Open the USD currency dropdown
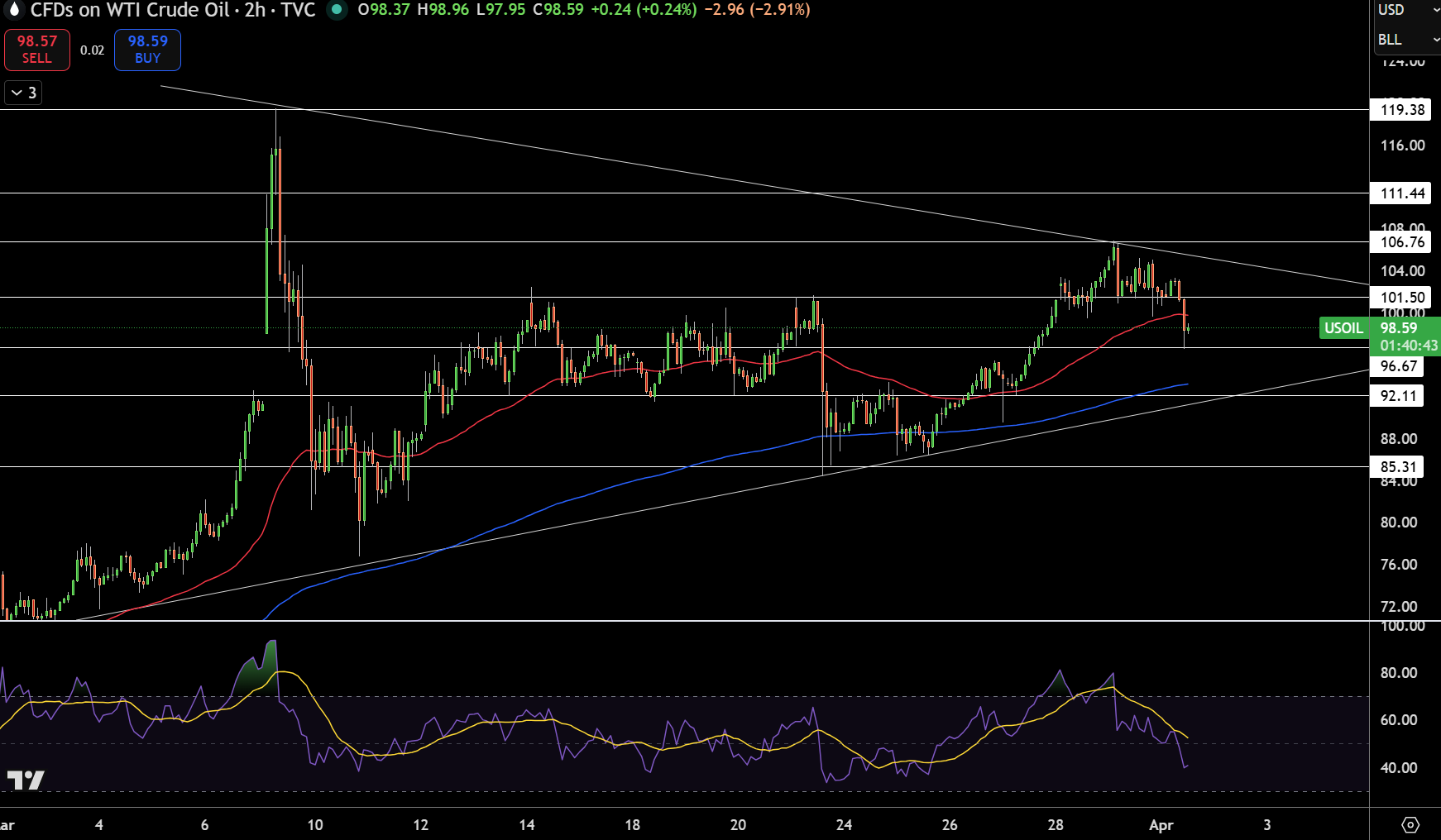The width and height of the screenshot is (1441, 840). coord(1407,10)
